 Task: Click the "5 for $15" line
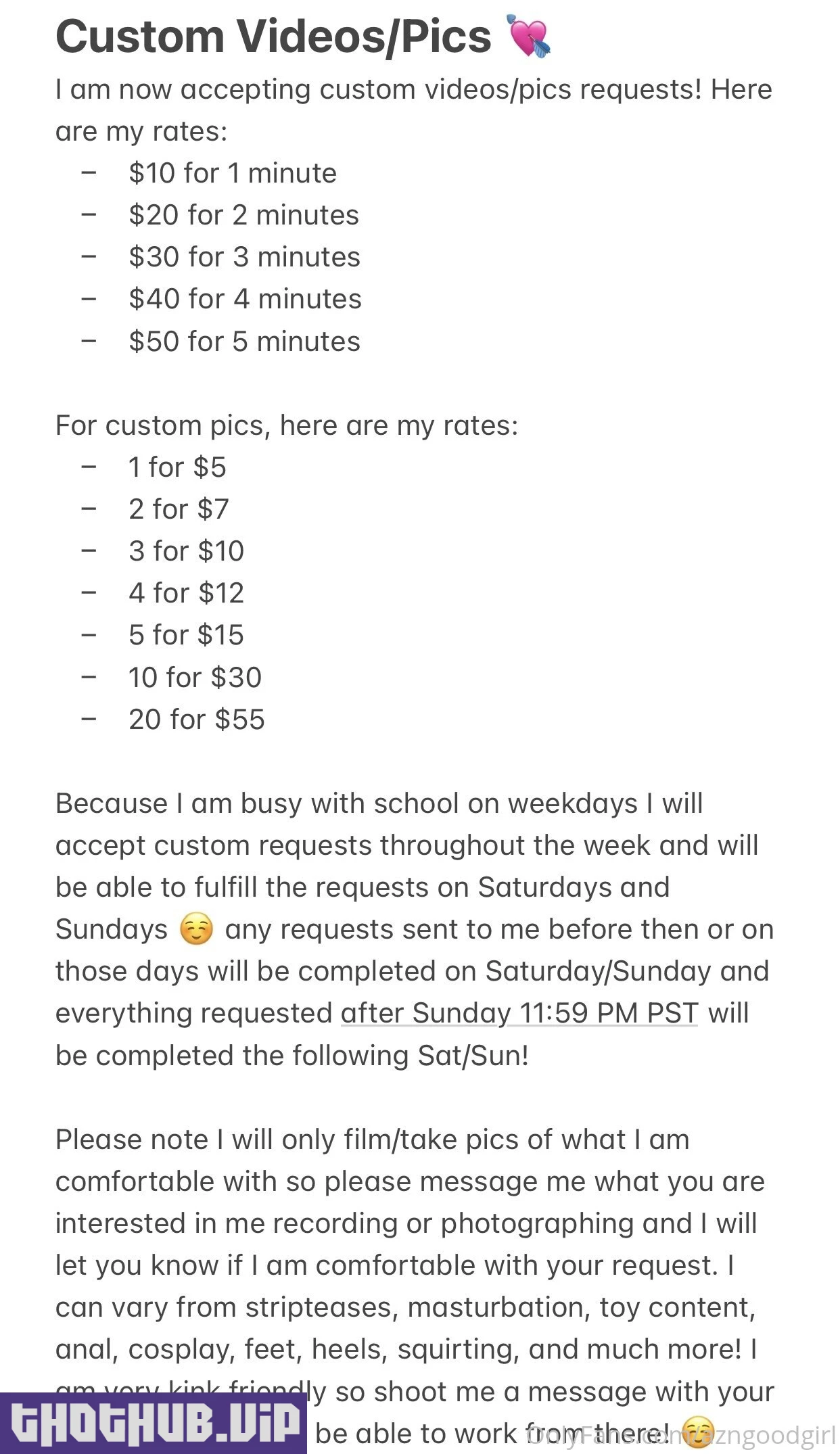pyautogui.click(x=186, y=635)
